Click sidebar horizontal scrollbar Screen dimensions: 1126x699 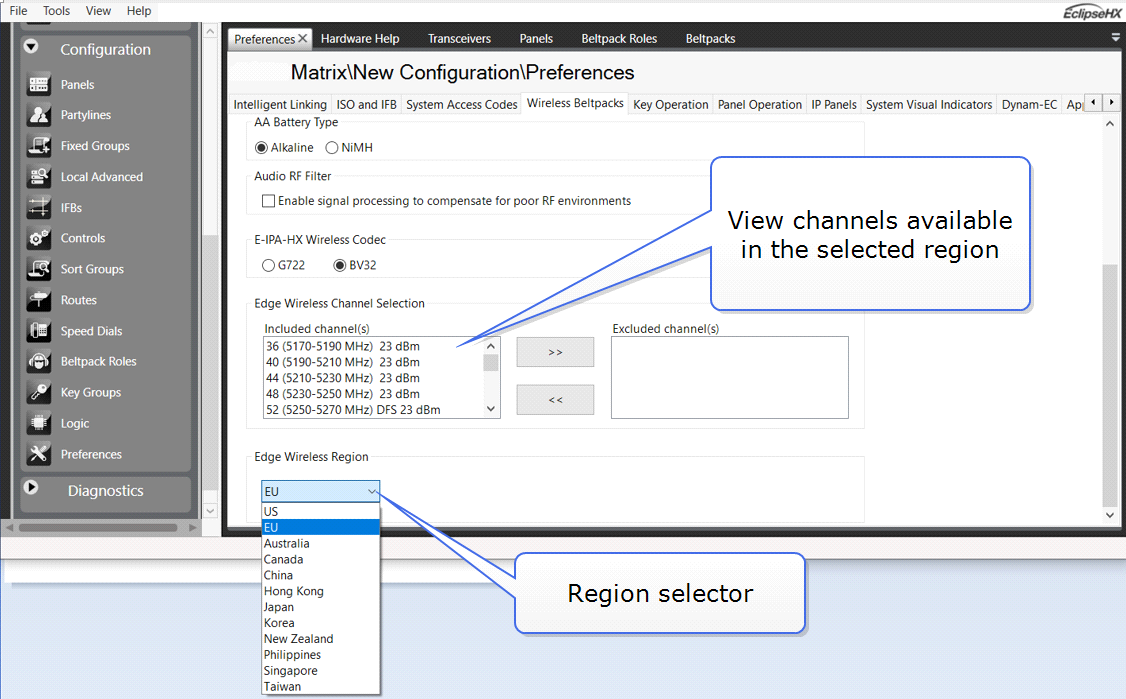[x=98, y=527]
